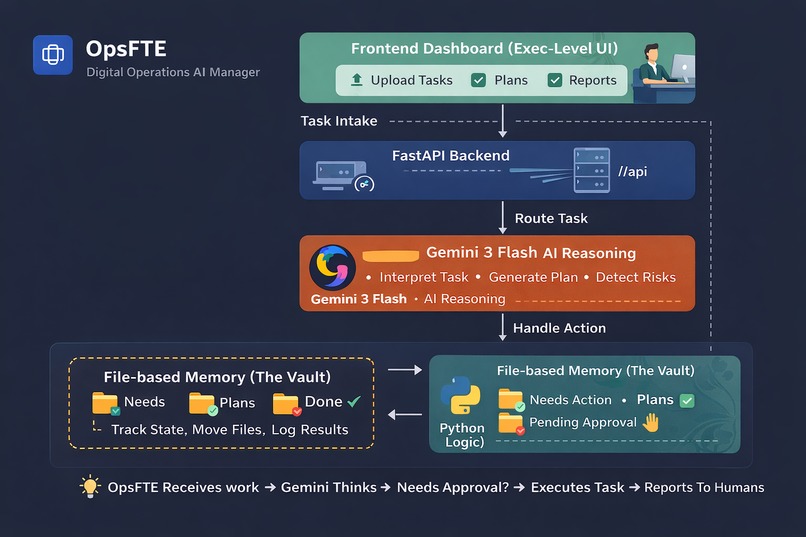Click the Interpret Task bullet
This screenshot has width=806, height=537.
tap(424, 277)
